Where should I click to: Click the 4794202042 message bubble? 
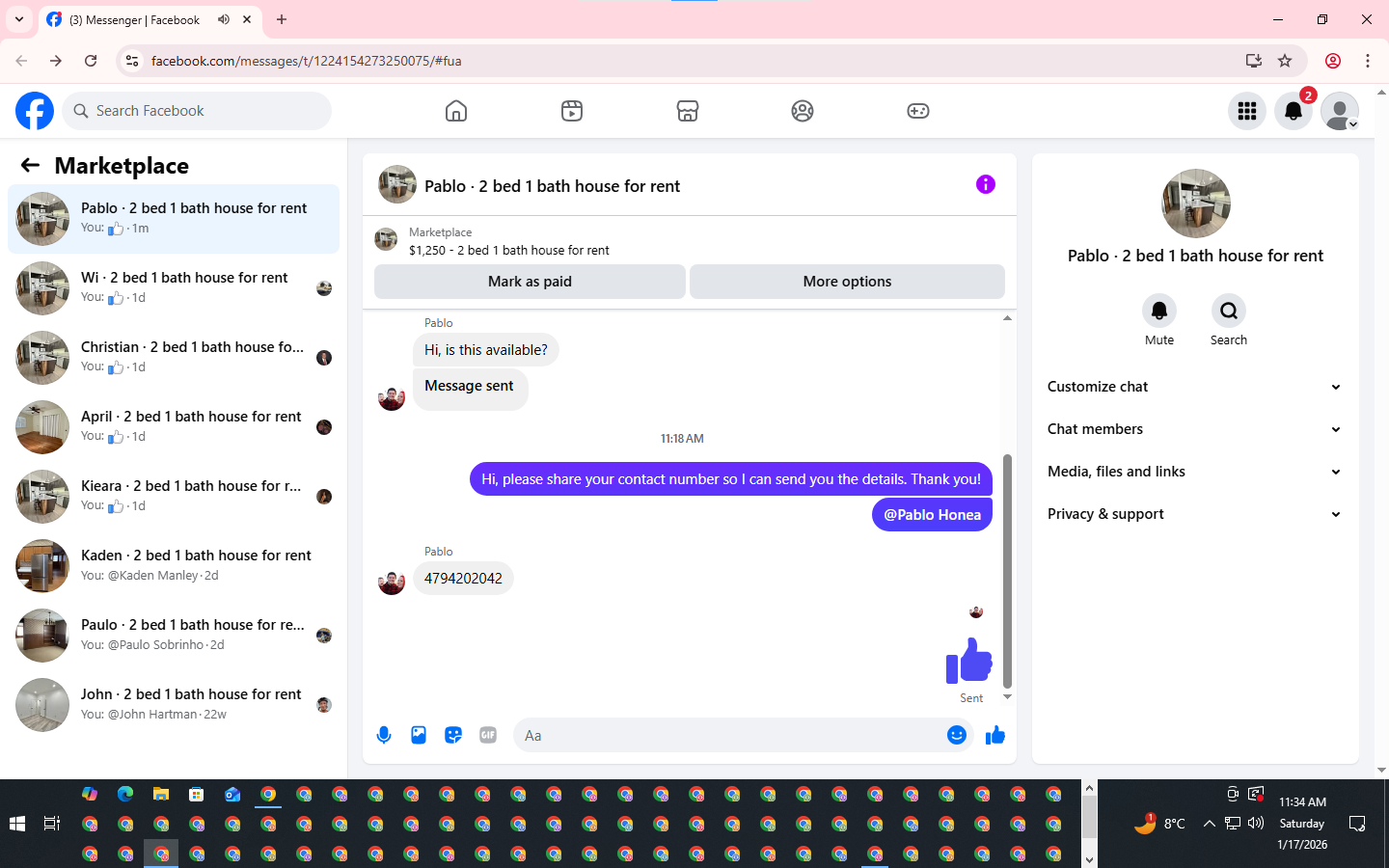pos(463,579)
